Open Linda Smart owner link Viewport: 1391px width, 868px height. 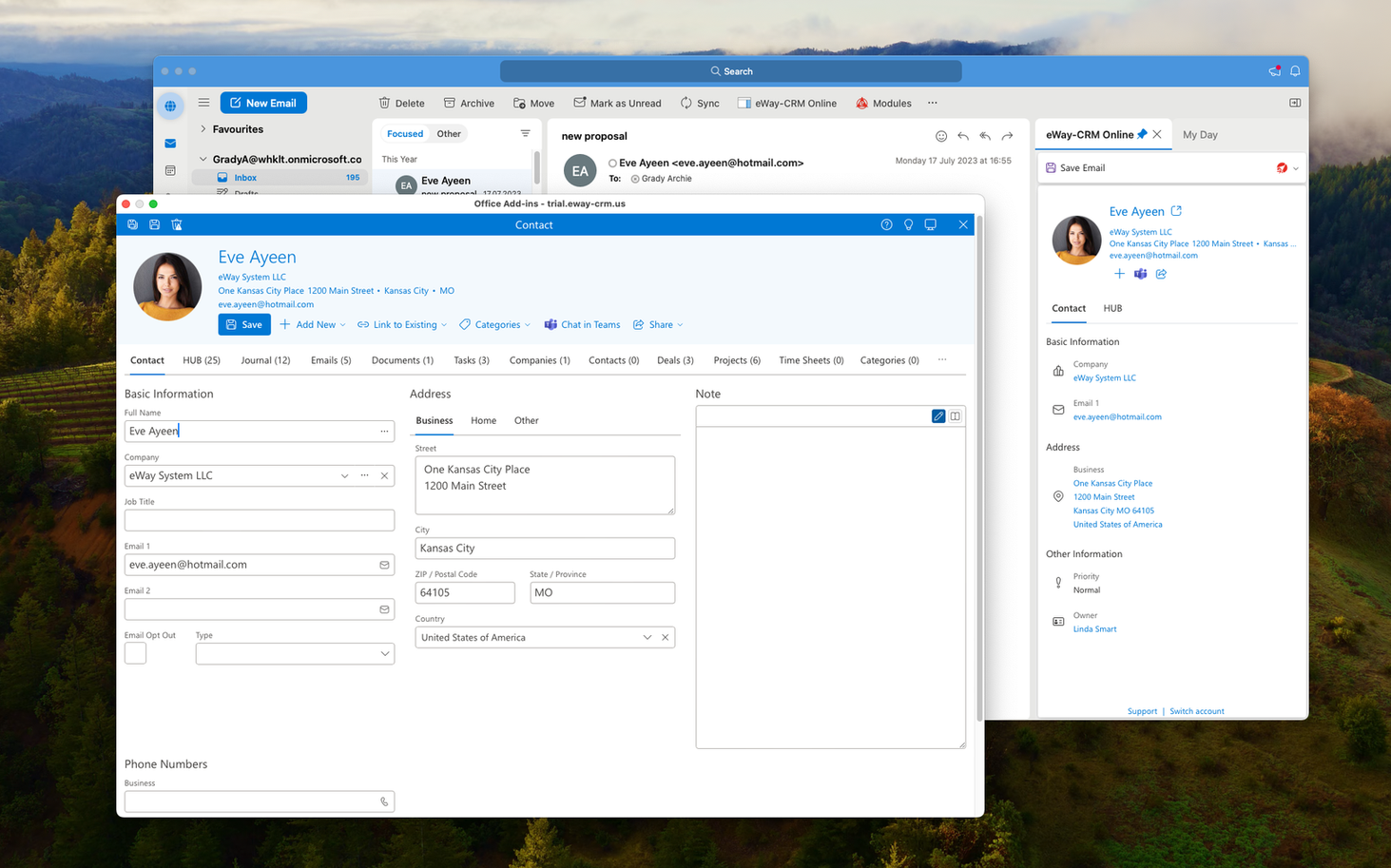1094,629
